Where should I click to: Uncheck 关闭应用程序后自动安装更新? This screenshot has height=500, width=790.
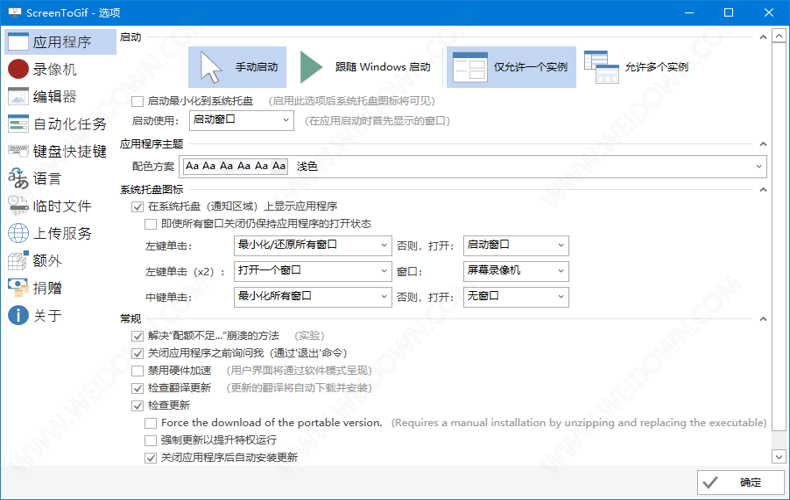tap(150, 458)
